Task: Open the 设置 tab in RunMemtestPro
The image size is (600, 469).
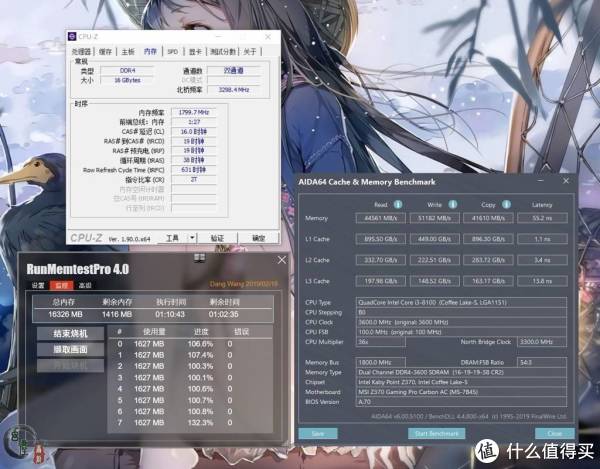Action: point(38,285)
